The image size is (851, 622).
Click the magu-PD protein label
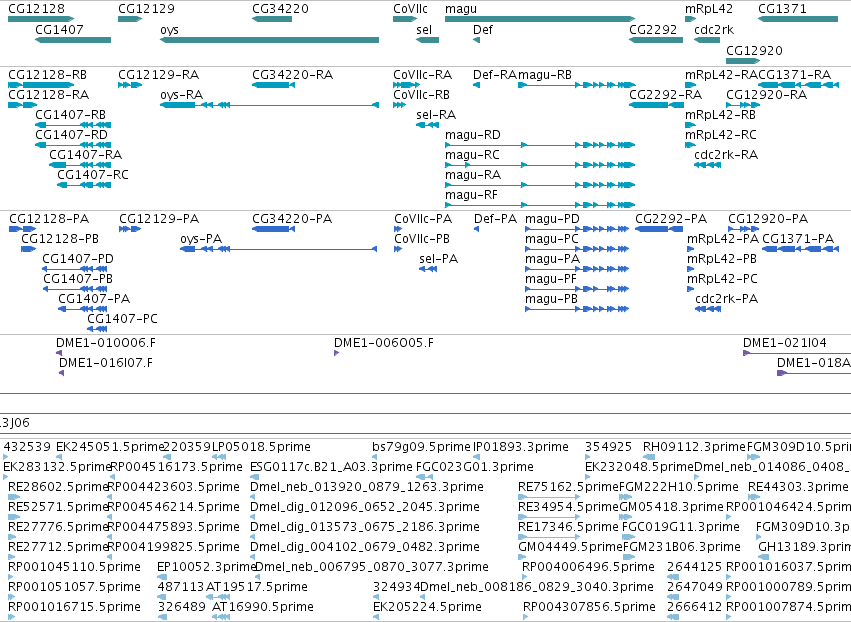coord(552,218)
